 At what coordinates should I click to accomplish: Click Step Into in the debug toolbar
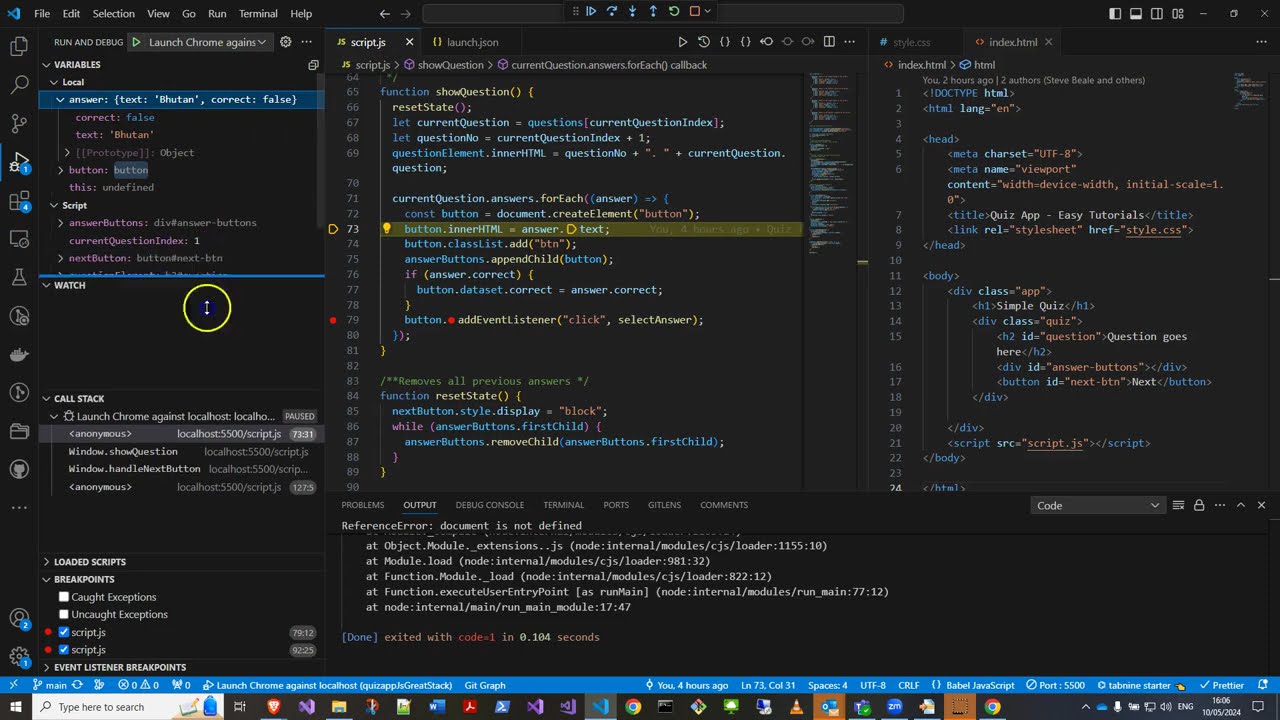[633, 12]
